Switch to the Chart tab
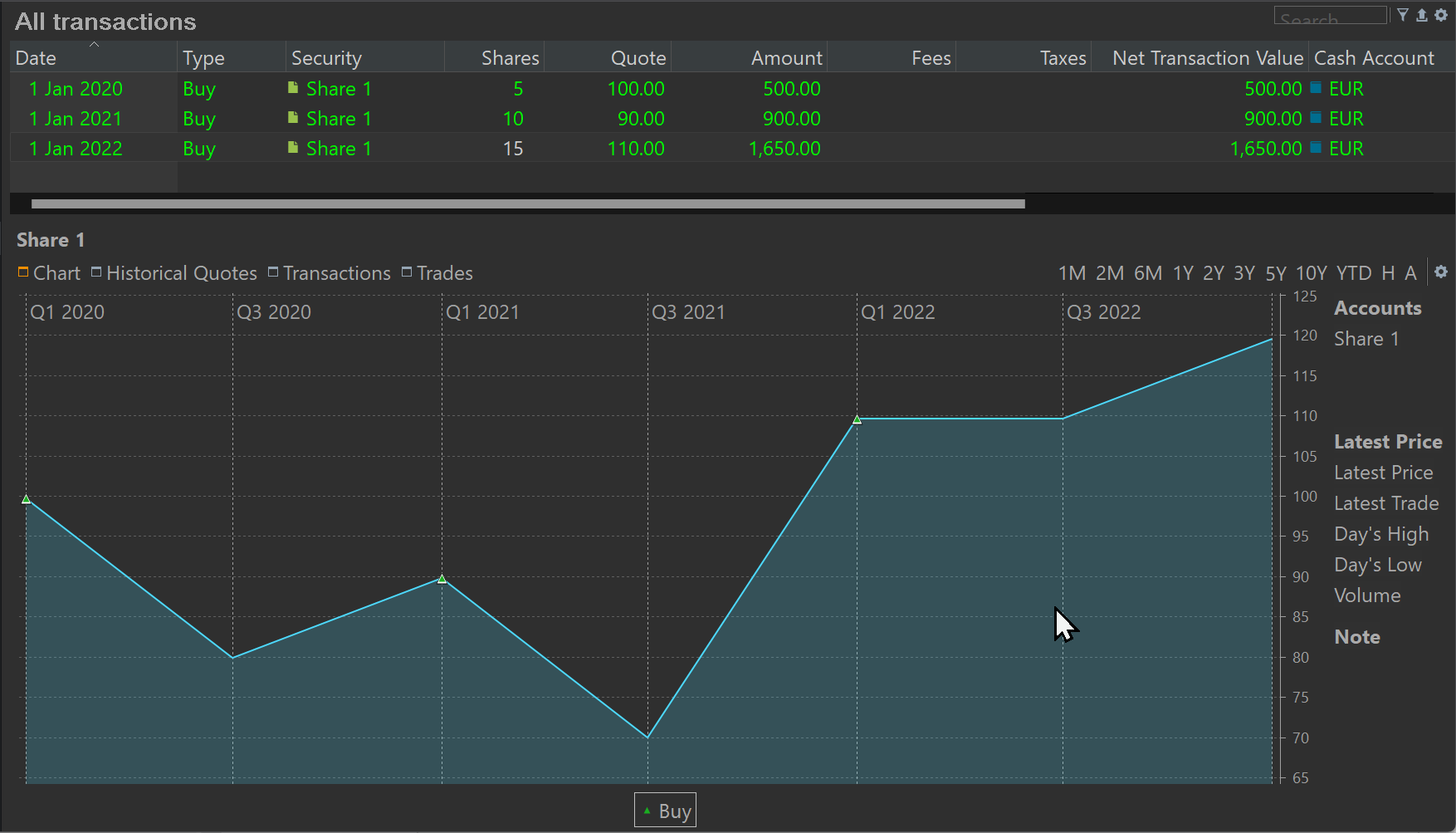Screen dimensions: 1456x833 (49, 273)
